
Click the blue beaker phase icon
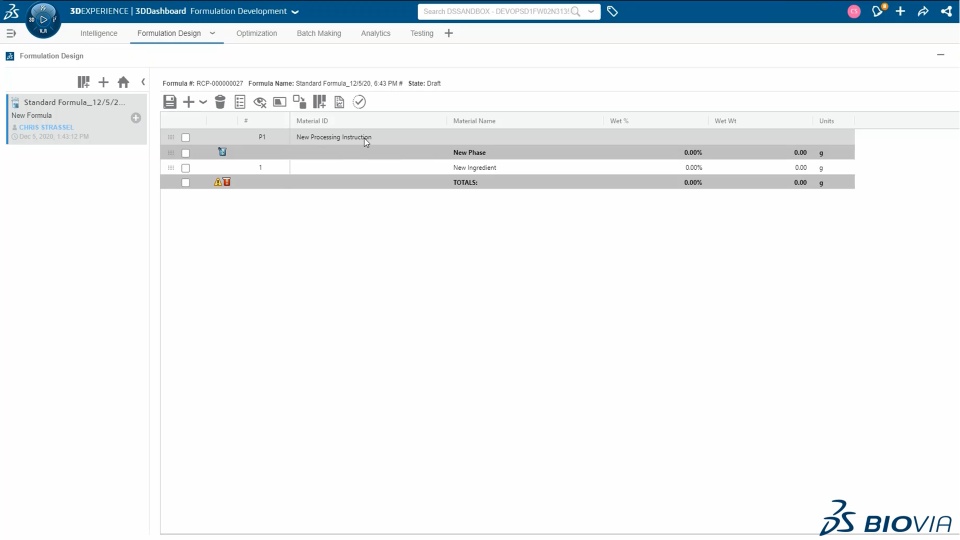(222, 152)
